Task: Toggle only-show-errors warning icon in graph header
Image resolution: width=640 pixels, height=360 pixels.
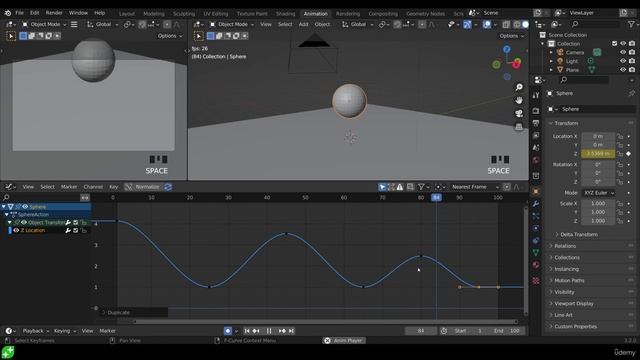Action: (x=400, y=187)
